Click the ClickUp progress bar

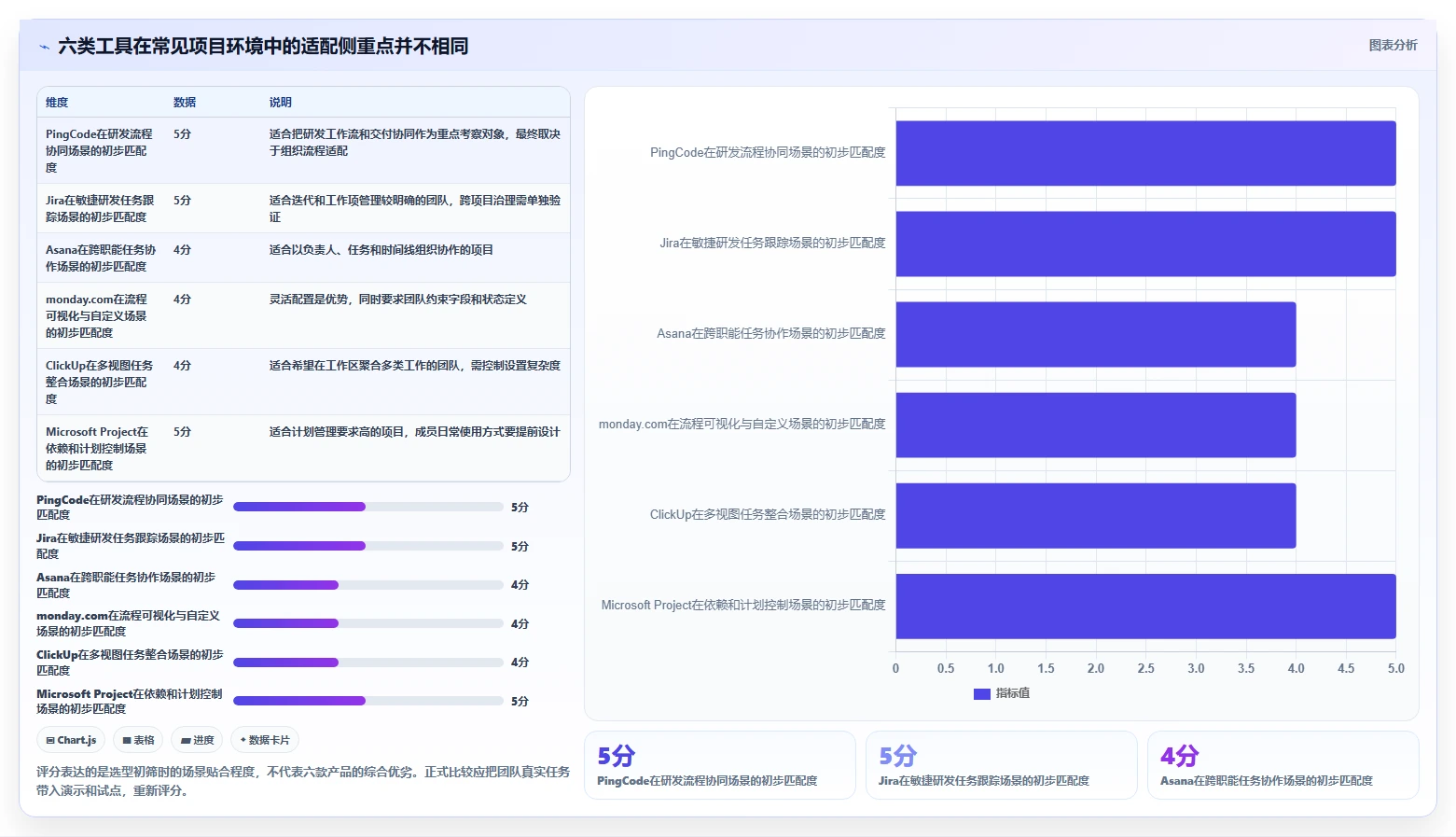pyautogui.click(x=368, y=663)
